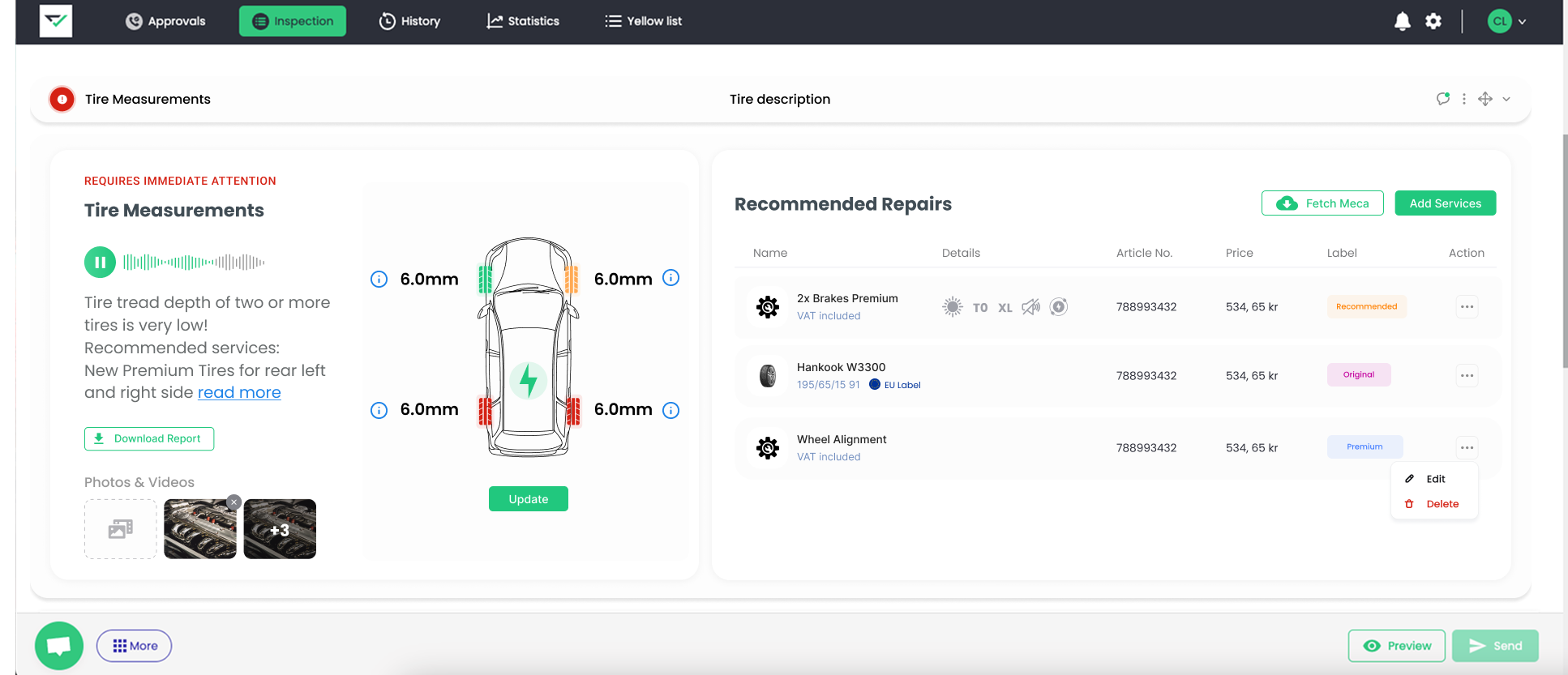This screenshot has height=675, width=1568.
Task: Click the circular wheel detail icon
Action: (1059, 306)
